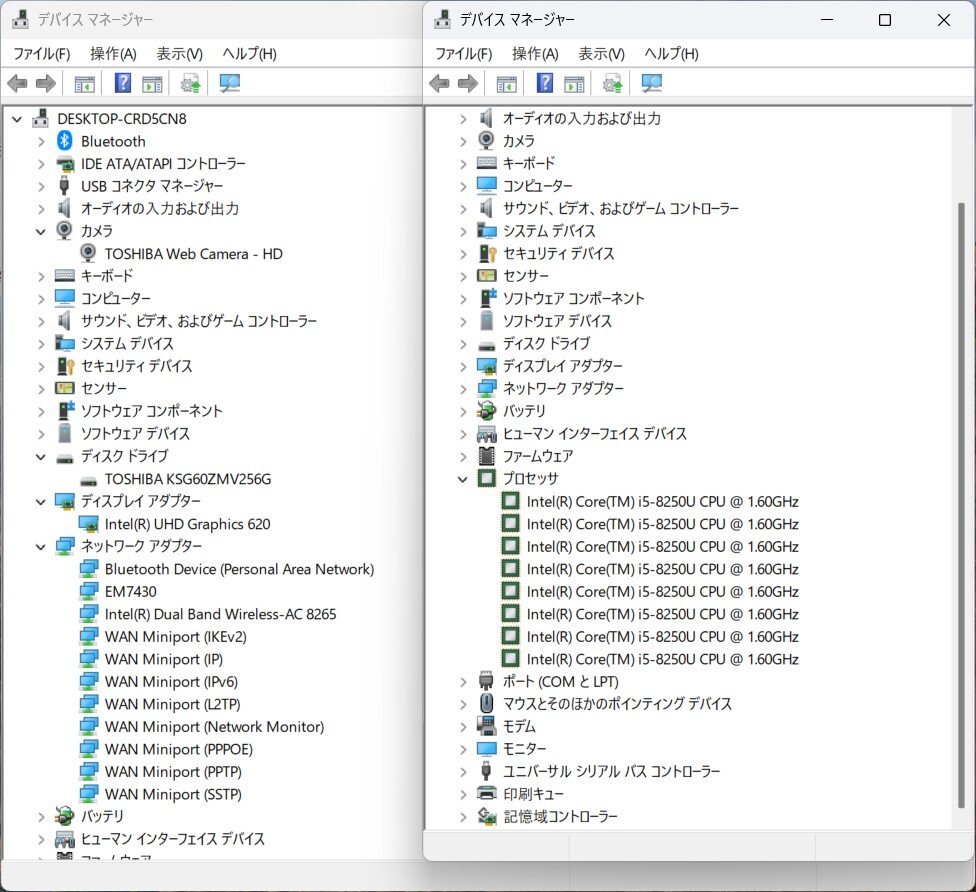
Task: Click the Bluetooth device category icon
Action: click(x=65, y=141)
